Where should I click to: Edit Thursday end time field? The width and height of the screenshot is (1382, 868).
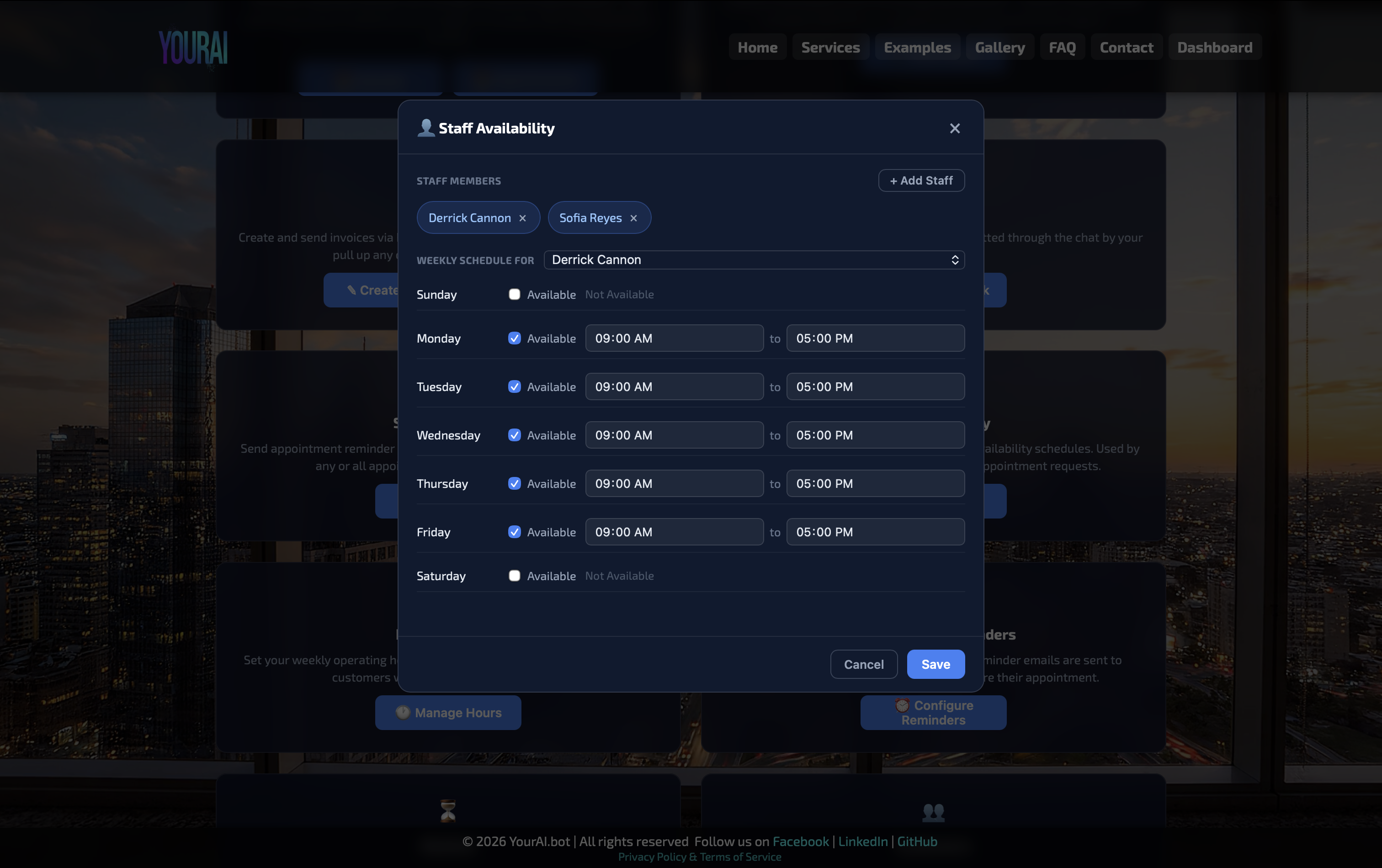[875, 484]
